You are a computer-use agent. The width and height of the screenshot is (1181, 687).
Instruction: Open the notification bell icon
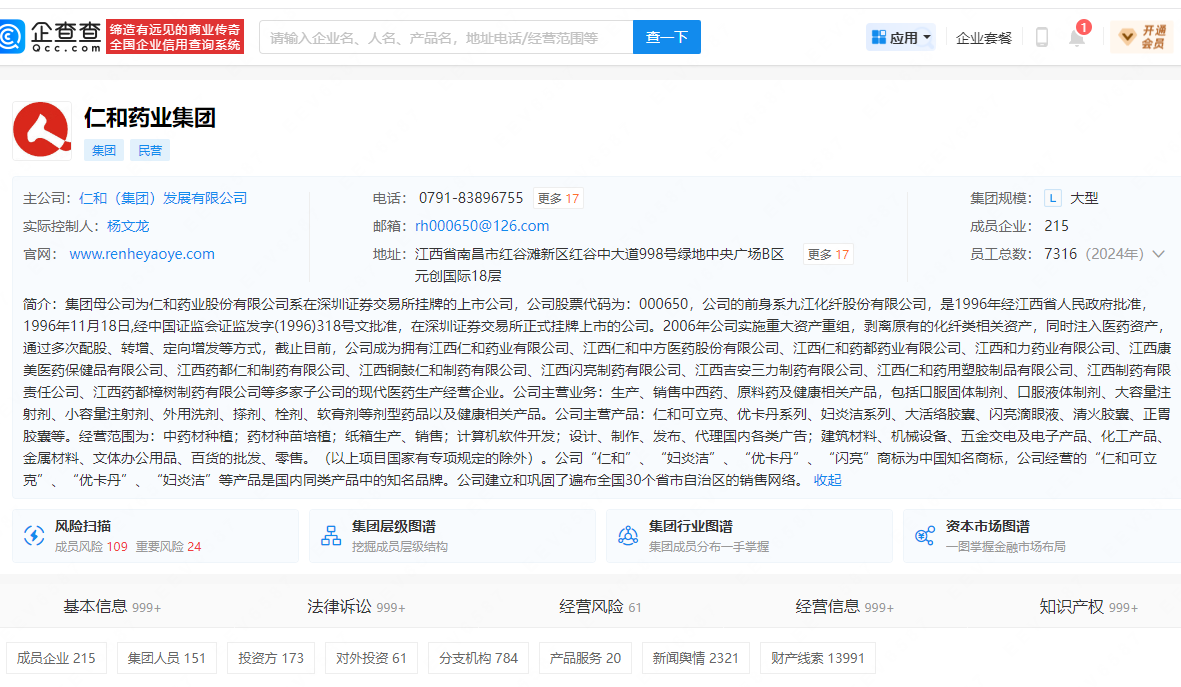click(x=1077, y=38)
